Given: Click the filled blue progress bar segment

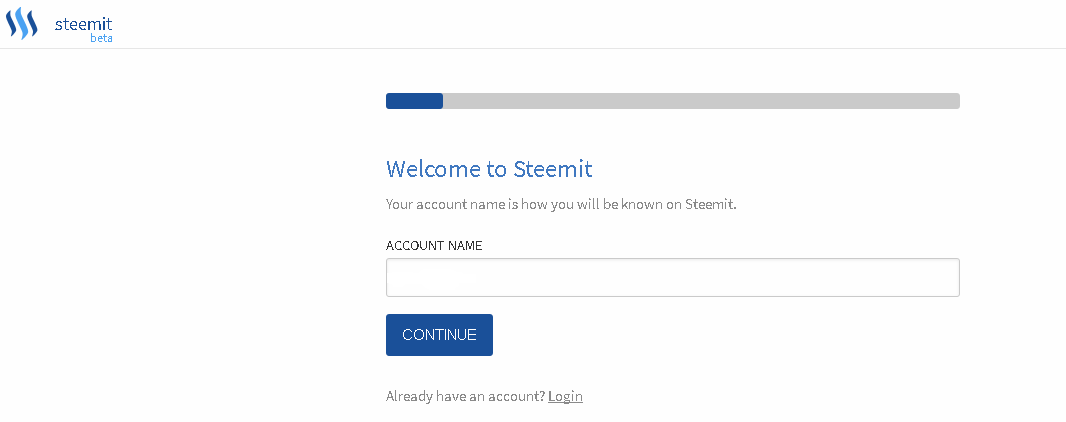Looking at the screenshot, I should point(414,101).
